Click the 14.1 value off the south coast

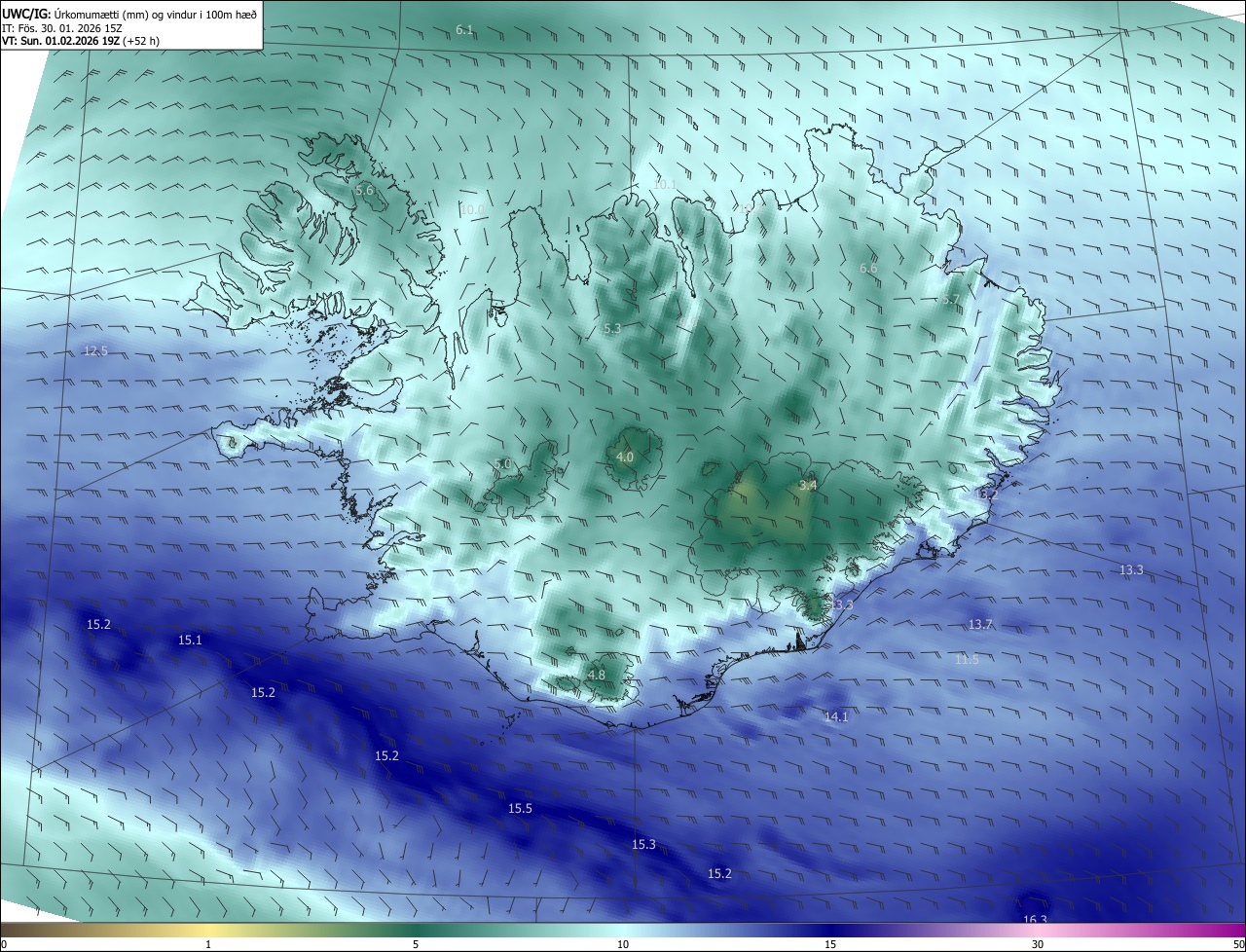pyautogui.click(x=836, y=717)
